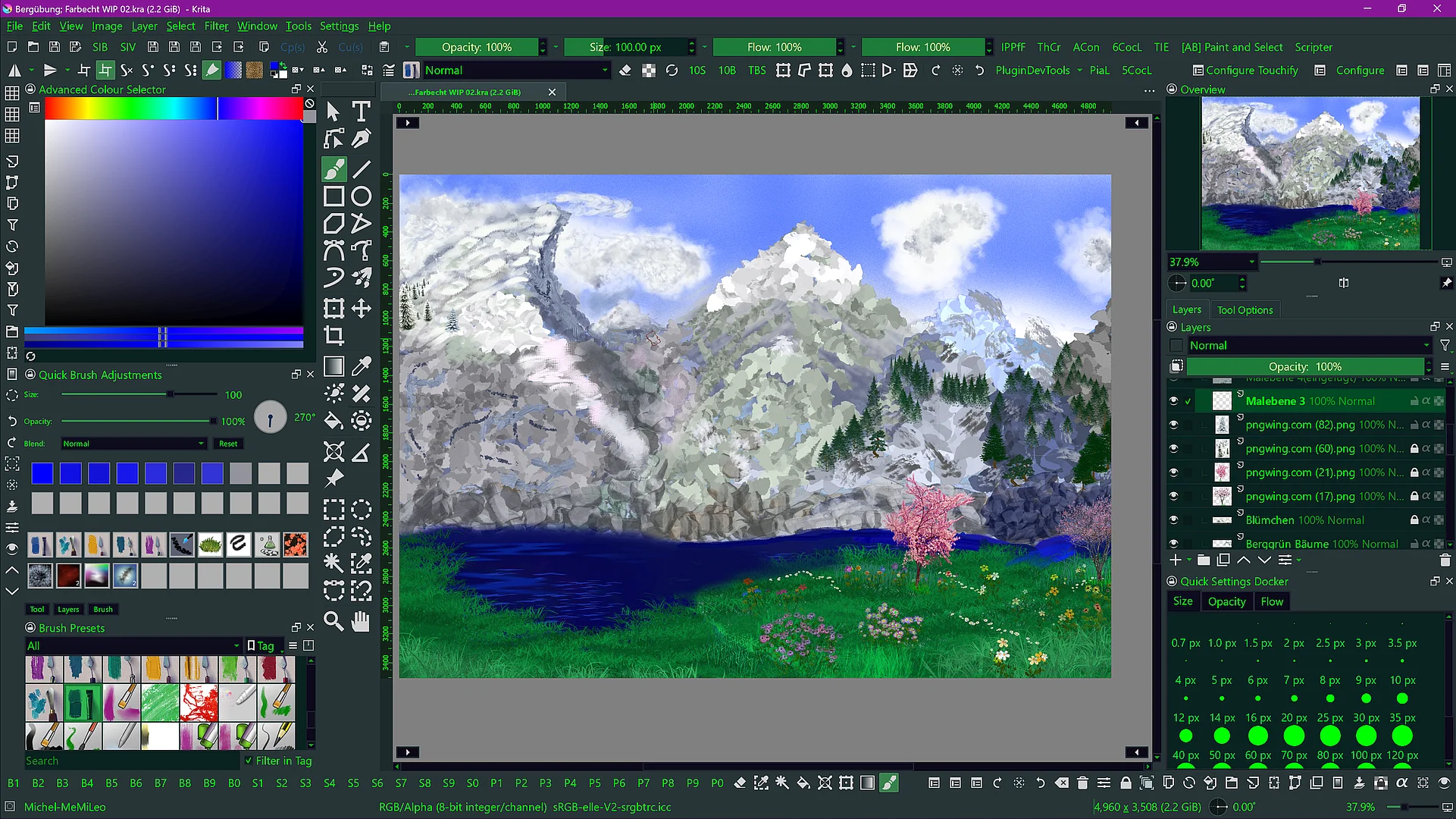Select the Text tool
The height and width of the screenshot is (819, 1456).
point(362,111)
